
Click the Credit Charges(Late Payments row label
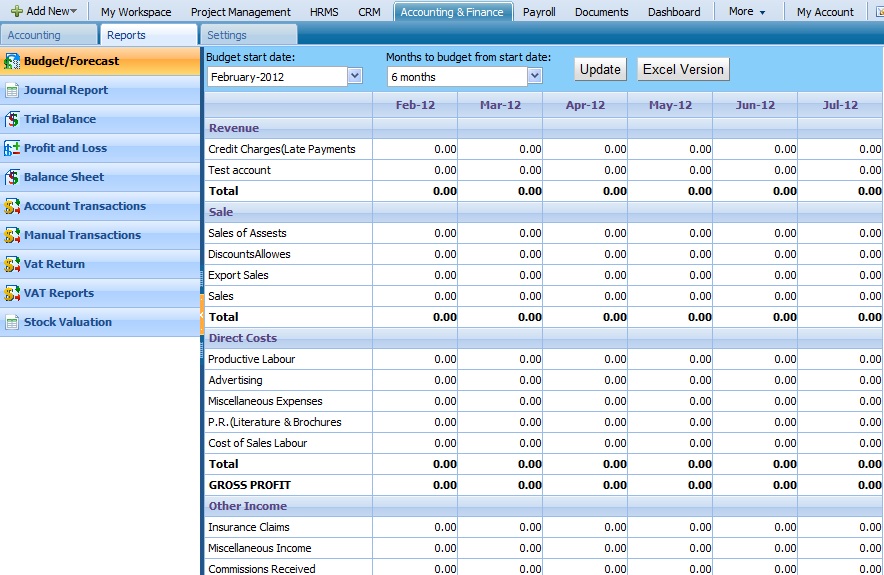click(282, 149)
